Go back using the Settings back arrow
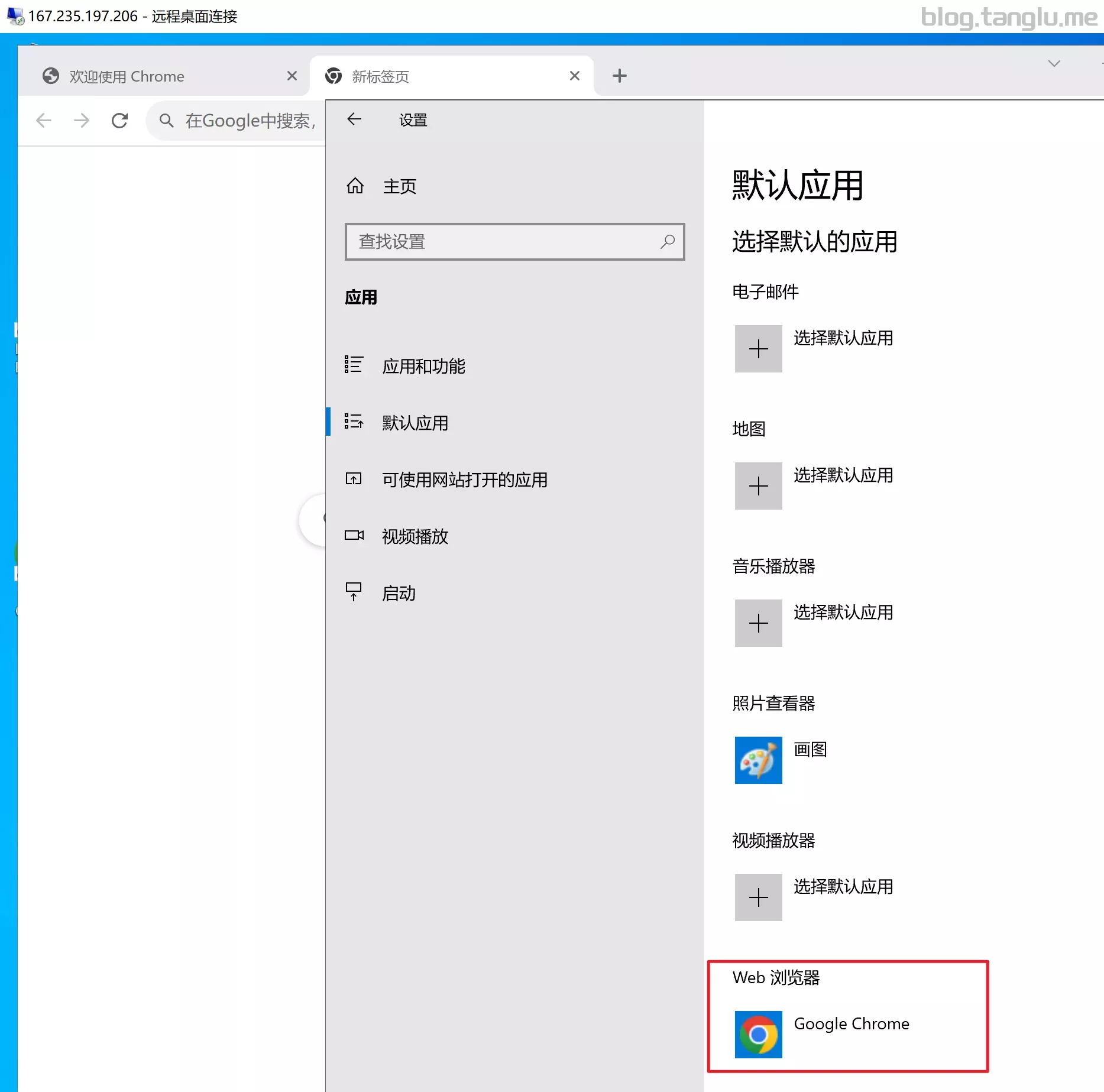 pyautogui.click(x=354, y=119)
